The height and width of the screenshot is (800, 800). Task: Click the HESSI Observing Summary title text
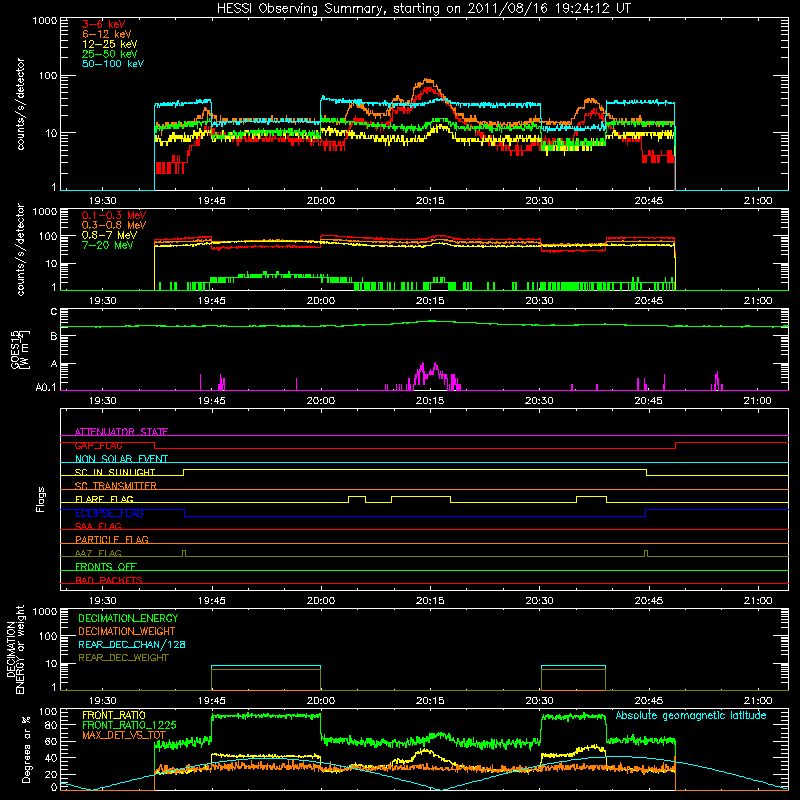click(x=423, y=8)
